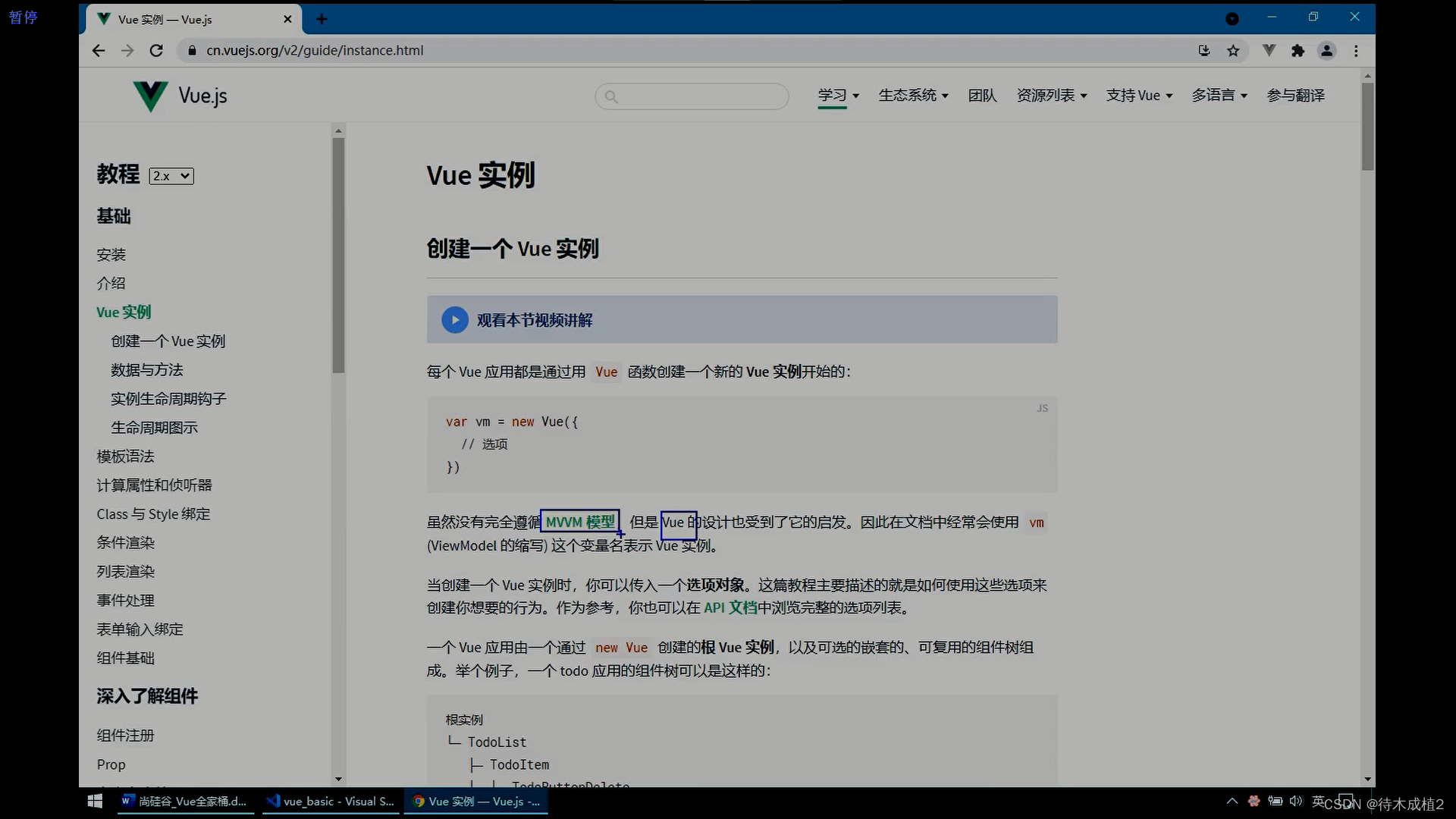
Task: Play the 观看本节视频讲解 video icon
Action: click(x=454, y=320)
